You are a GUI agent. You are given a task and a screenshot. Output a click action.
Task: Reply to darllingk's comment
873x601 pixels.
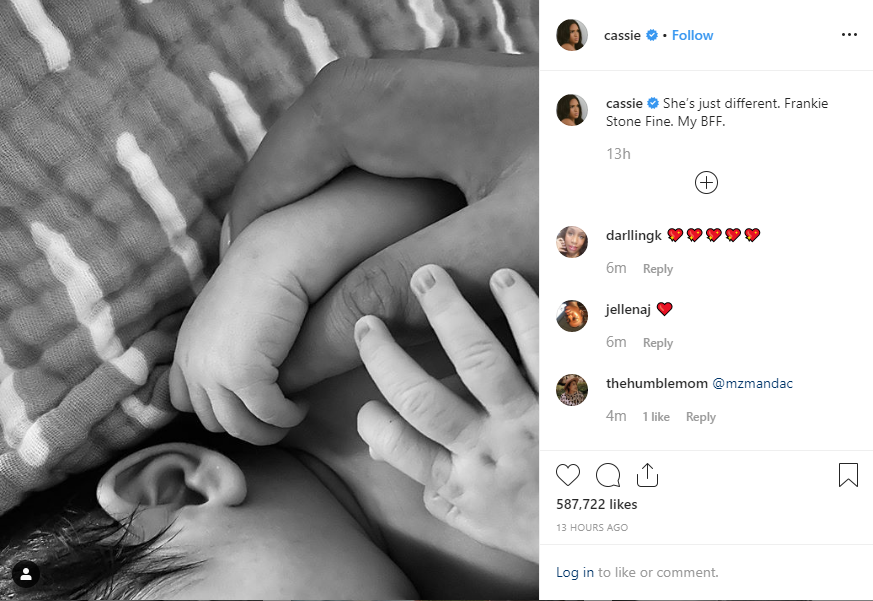[x=658, y=268]
